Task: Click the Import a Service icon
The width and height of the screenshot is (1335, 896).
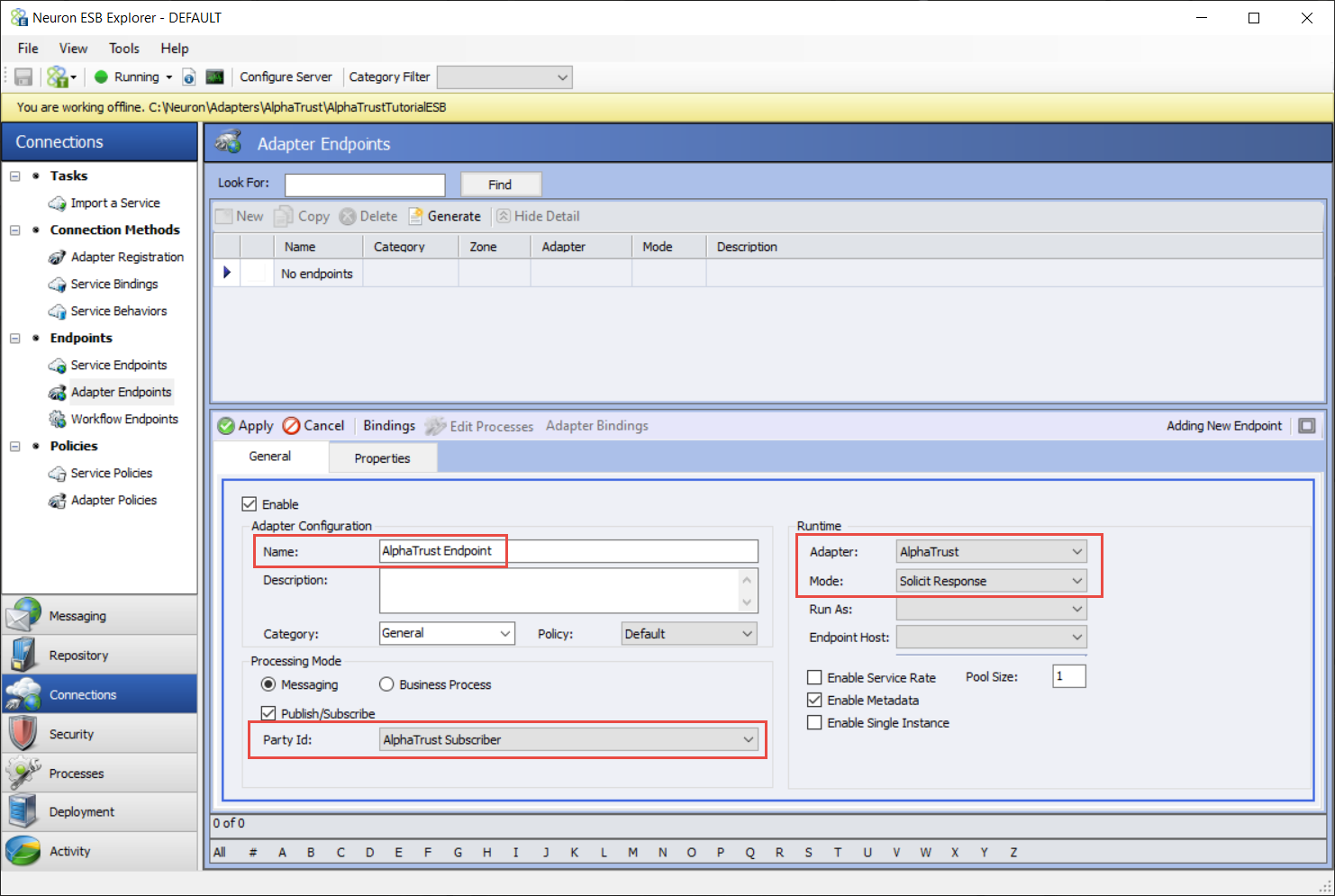Action: point(58,204)
